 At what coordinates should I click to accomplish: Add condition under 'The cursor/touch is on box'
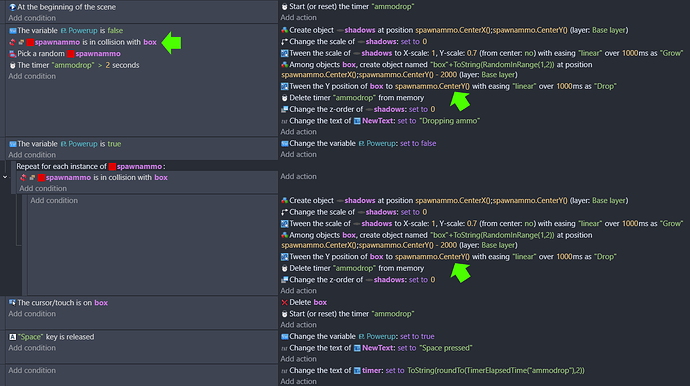point(32,314)
